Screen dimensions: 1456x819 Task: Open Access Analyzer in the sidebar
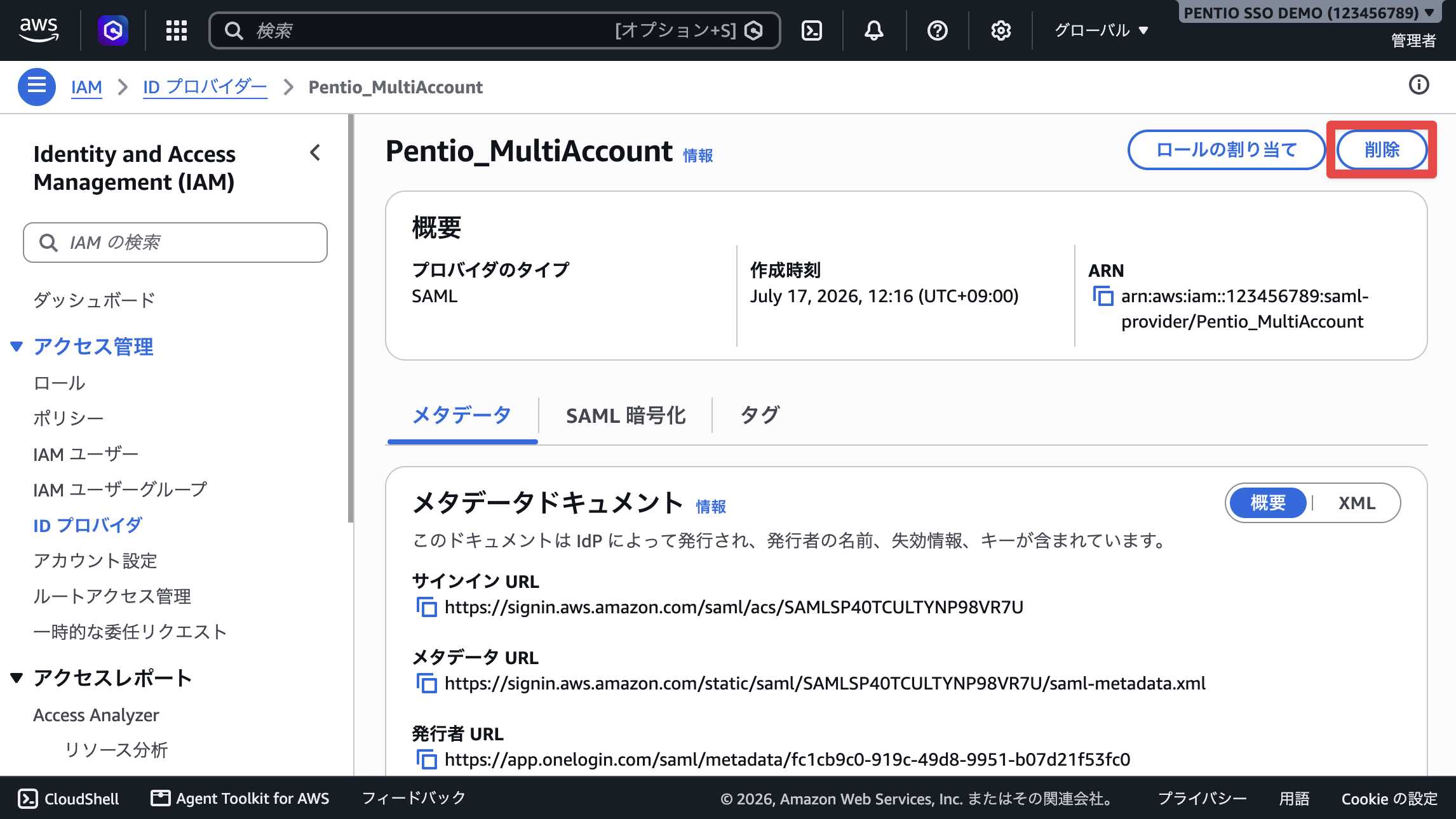pos(96,715)
